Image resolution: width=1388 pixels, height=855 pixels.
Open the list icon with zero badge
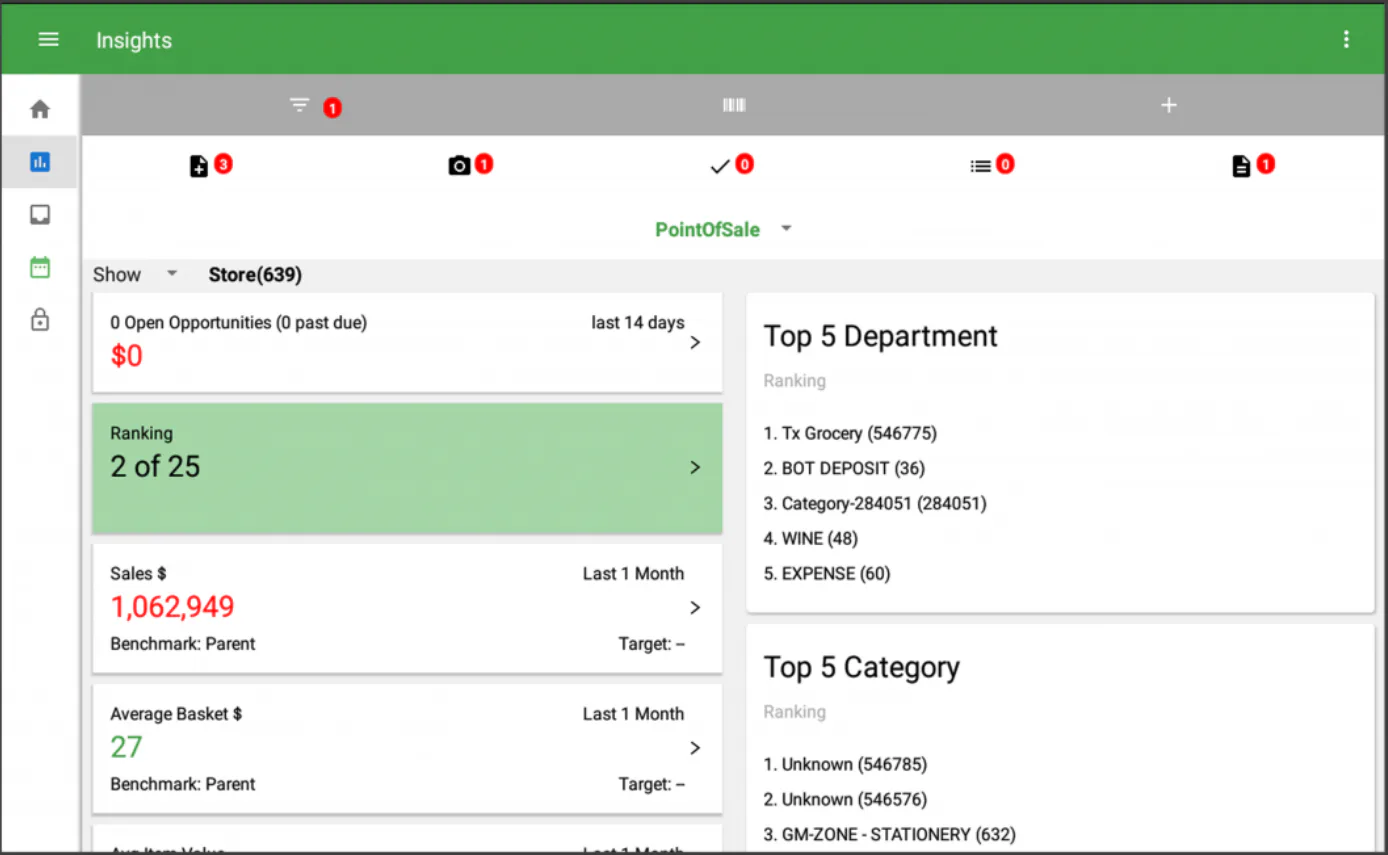980,165
